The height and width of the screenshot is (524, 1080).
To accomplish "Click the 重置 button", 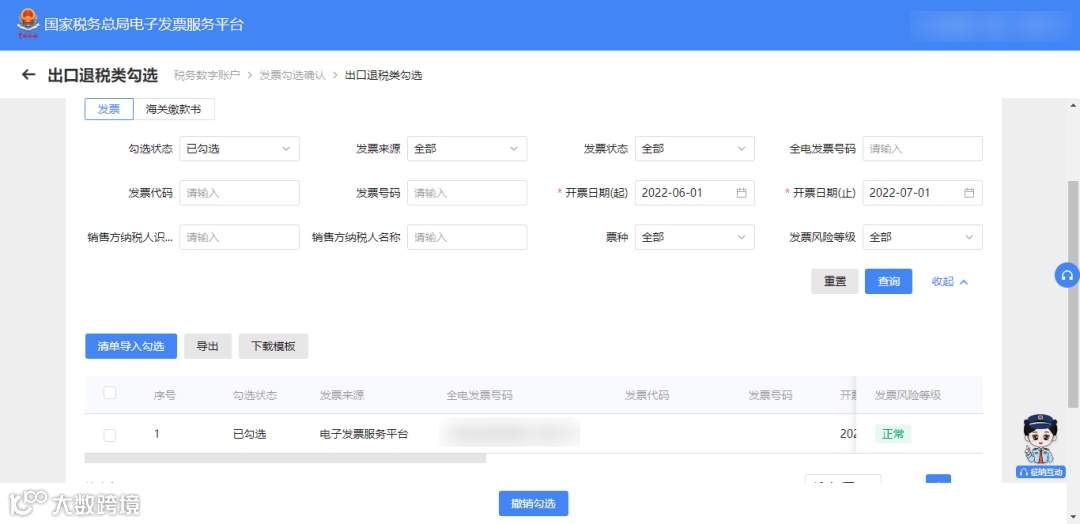I will pyautogui.click(x=835, y=282).
